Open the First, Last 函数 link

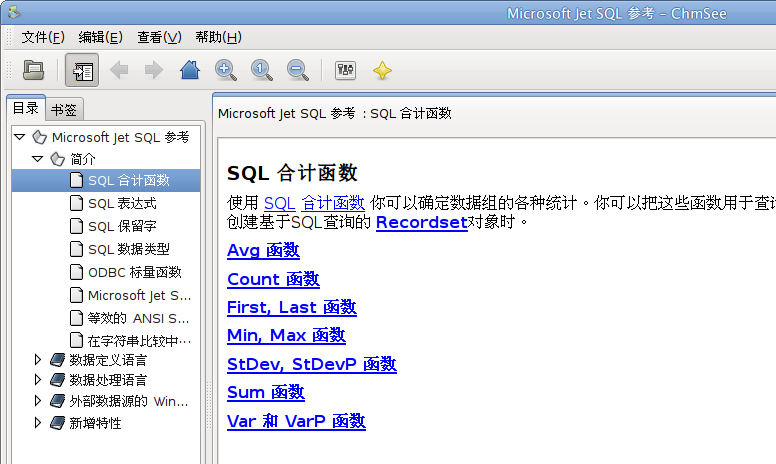292,308
